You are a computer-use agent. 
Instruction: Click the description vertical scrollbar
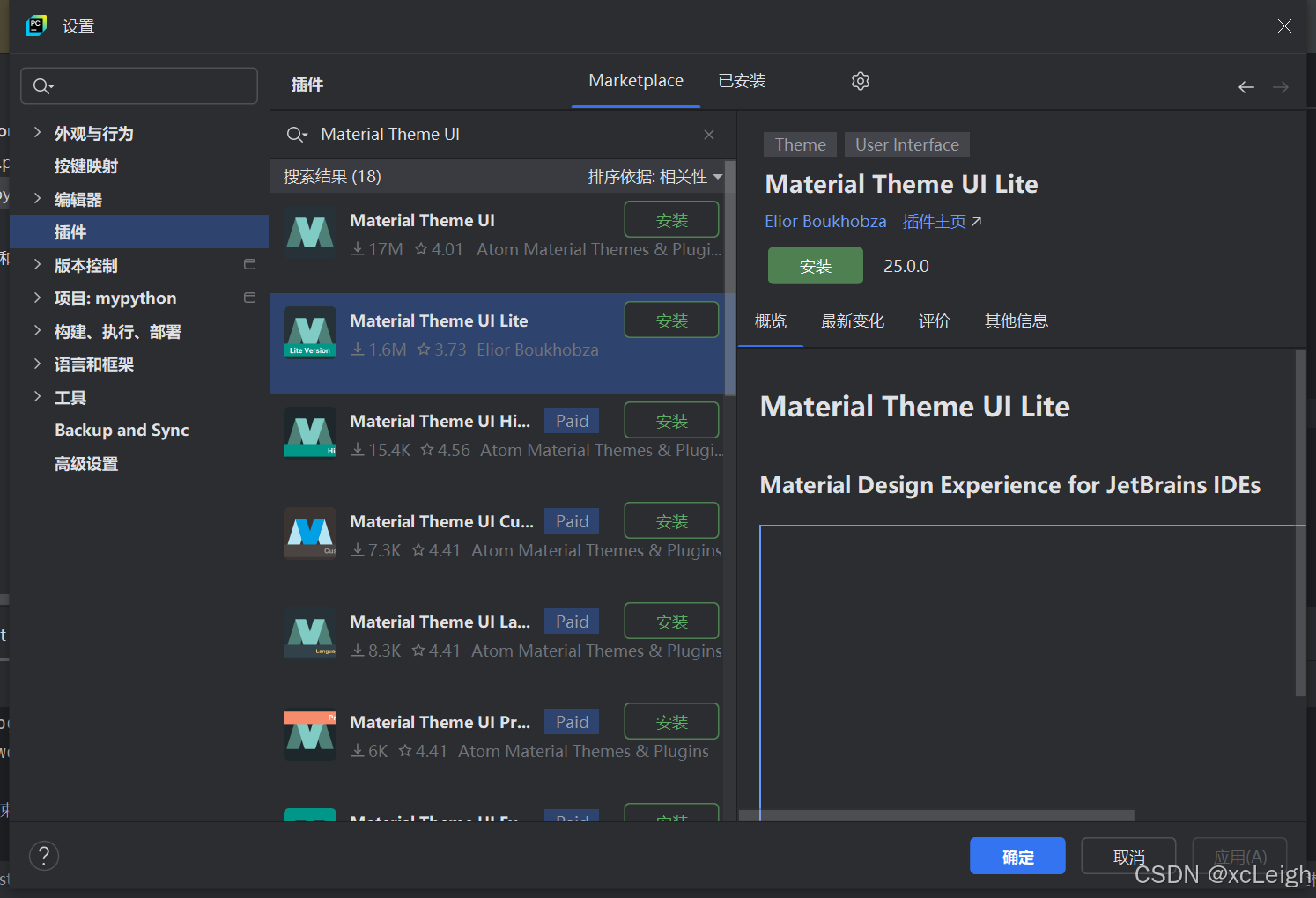coord(1300,523)
